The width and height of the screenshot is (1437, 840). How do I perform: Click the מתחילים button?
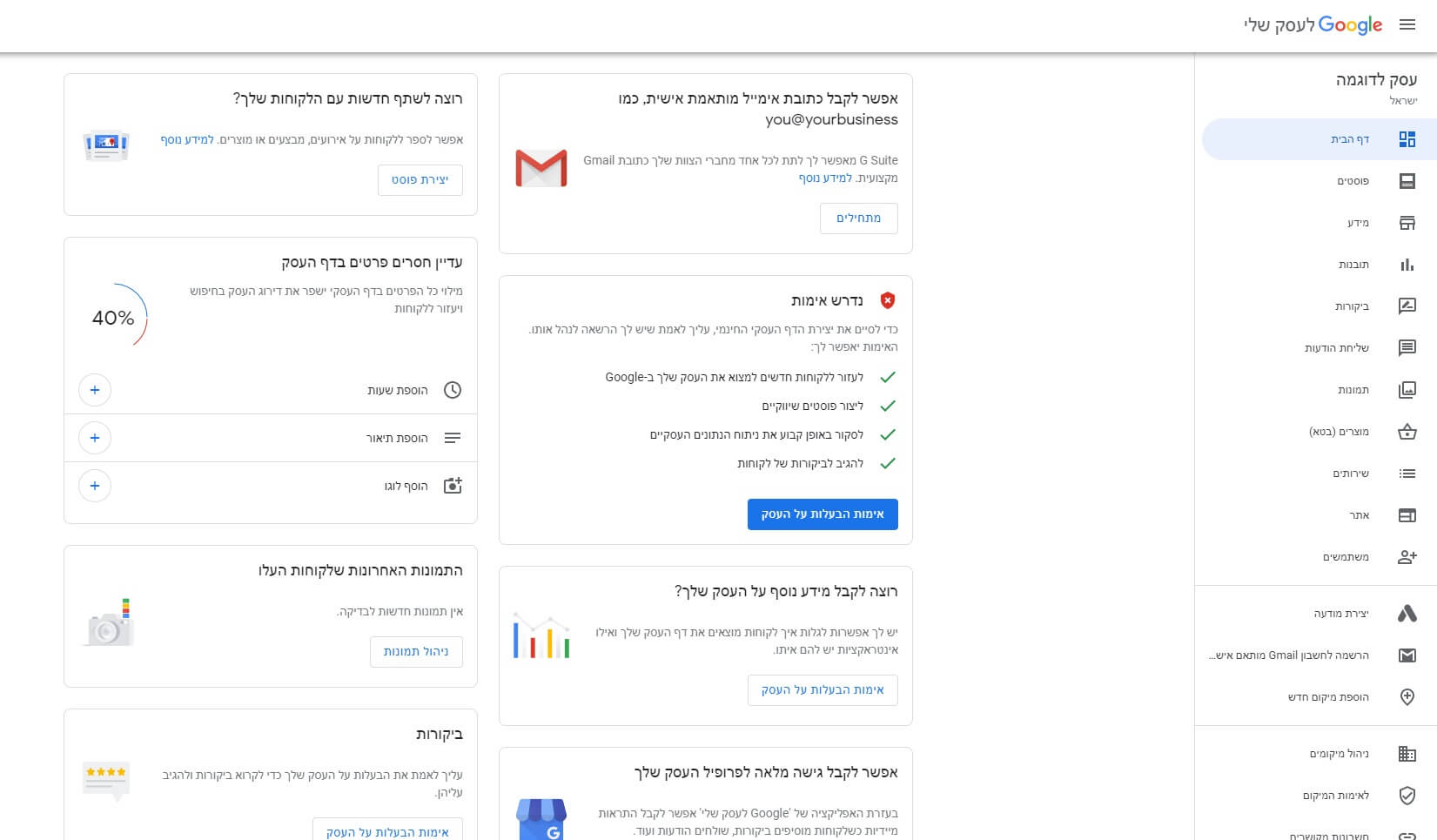pos(858,218)
